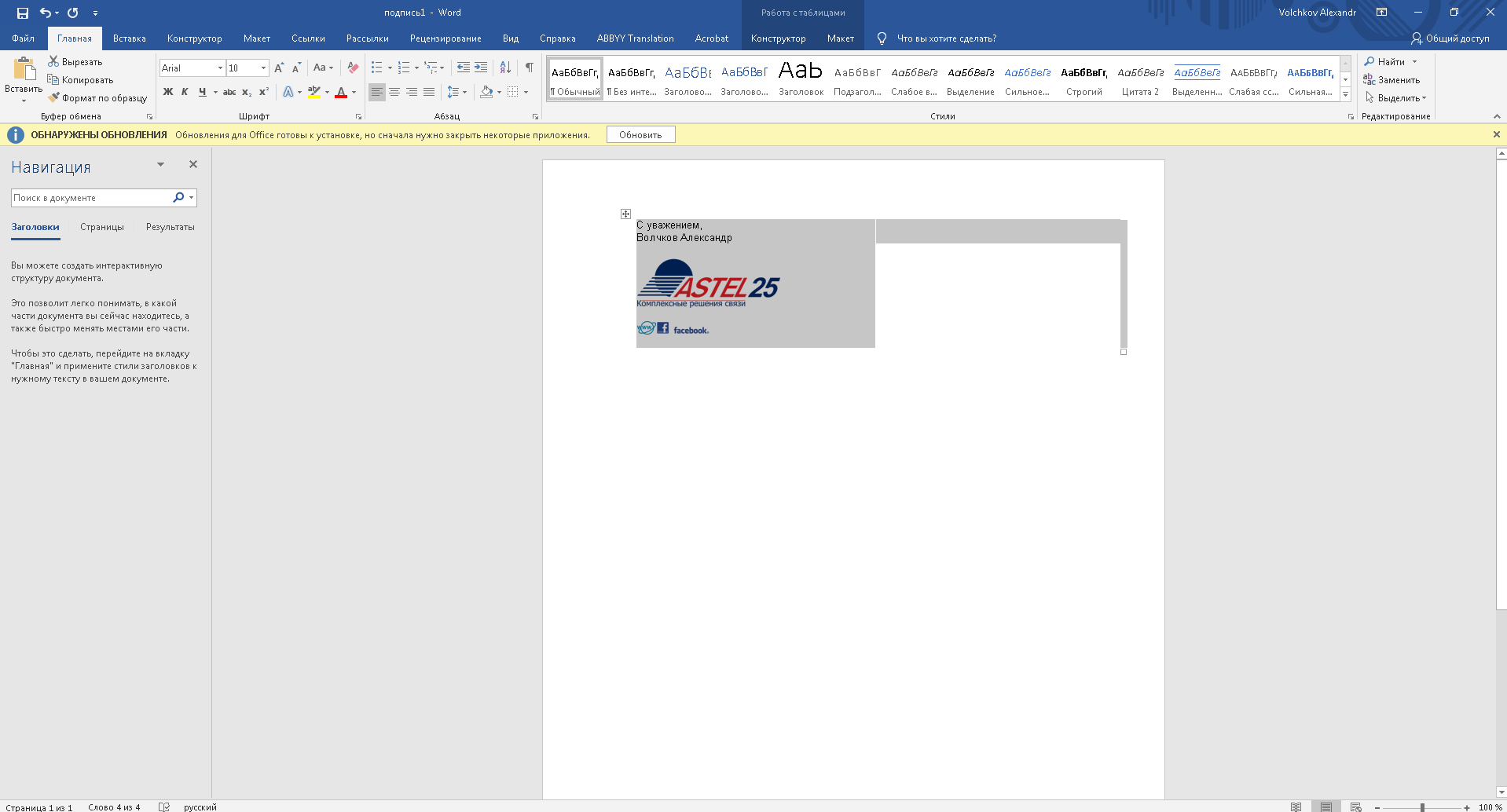Increase font size with the grow icon
Screen dimensions: 1507x812
(x=279, y=68)
